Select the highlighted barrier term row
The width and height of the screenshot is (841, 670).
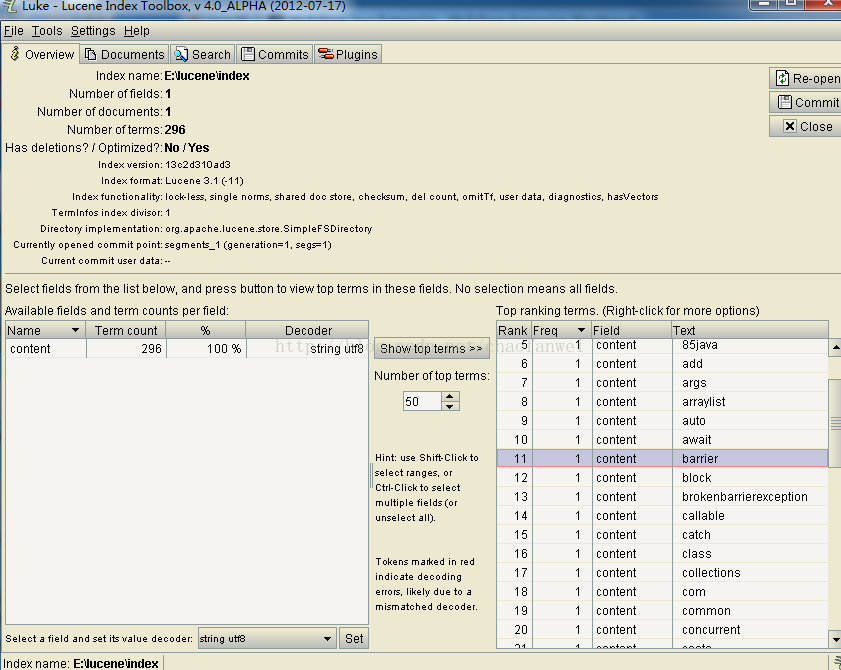pos(662,459)
